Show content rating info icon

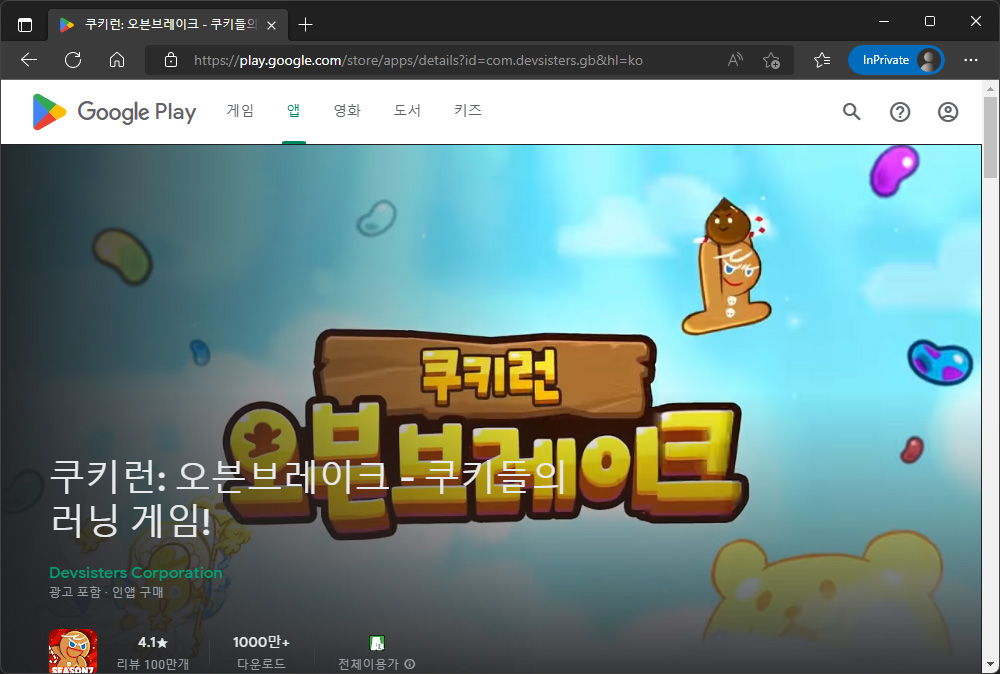click(x=410, y=664)
